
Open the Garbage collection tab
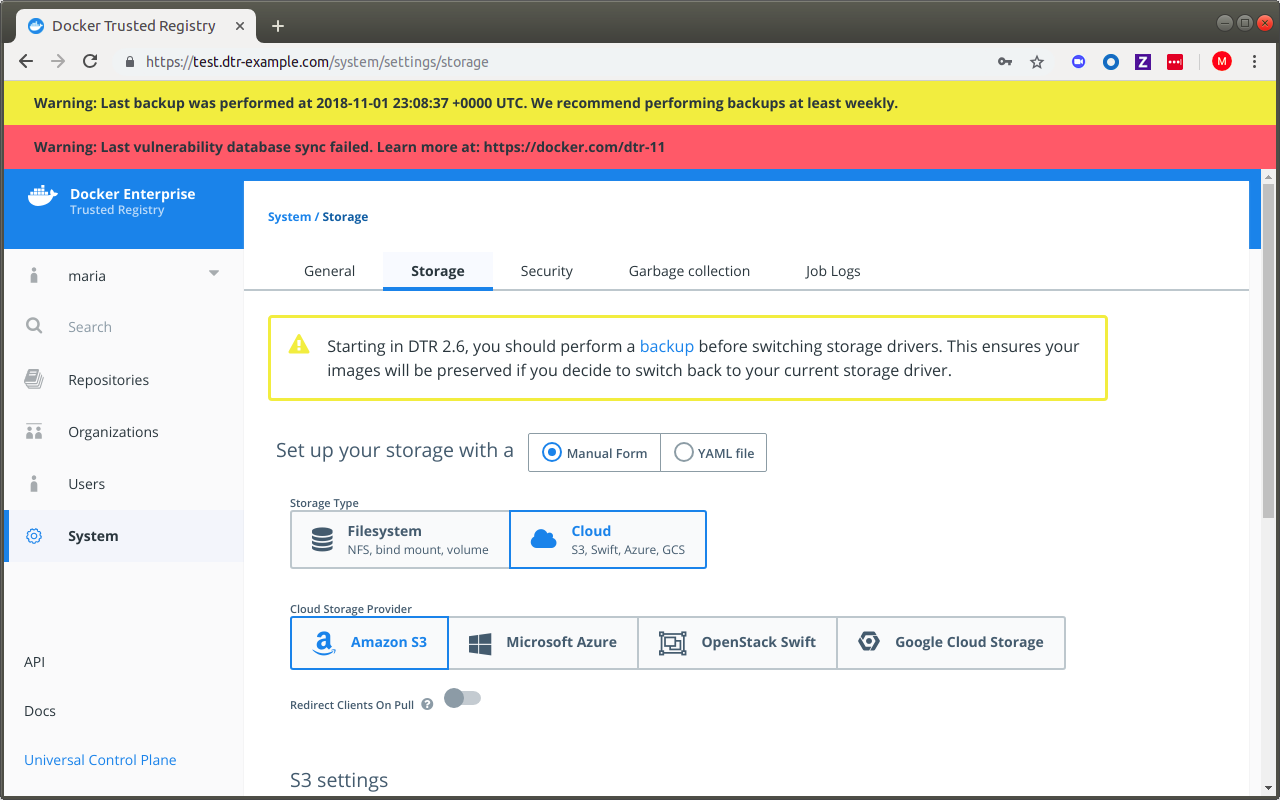click(689, 271)
